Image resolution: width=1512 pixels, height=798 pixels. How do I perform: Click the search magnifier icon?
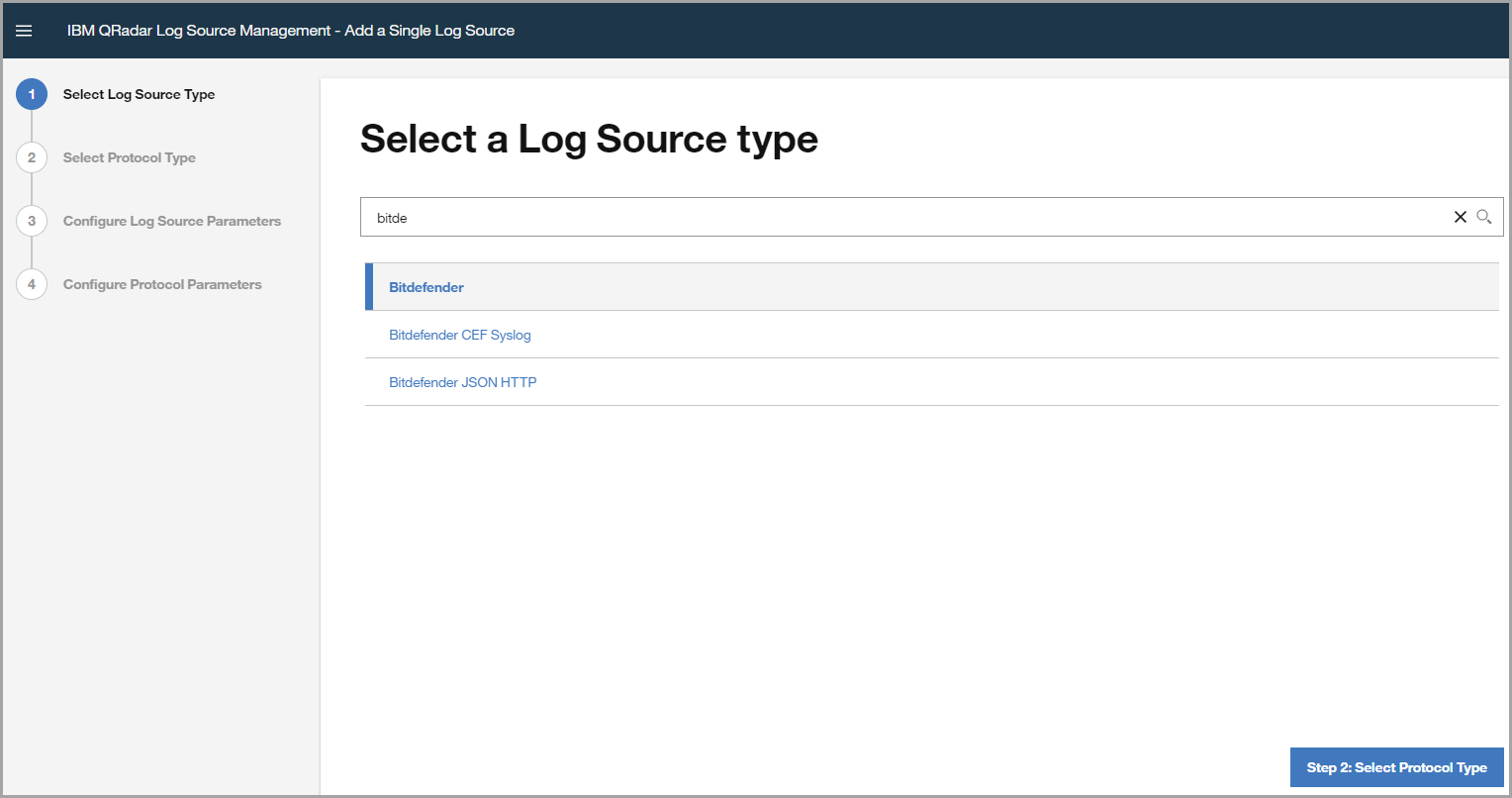point(1483,217)
